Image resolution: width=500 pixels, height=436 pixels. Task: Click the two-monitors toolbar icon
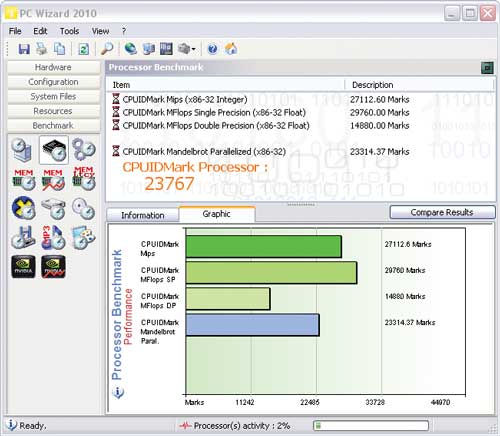click(148, 49)
